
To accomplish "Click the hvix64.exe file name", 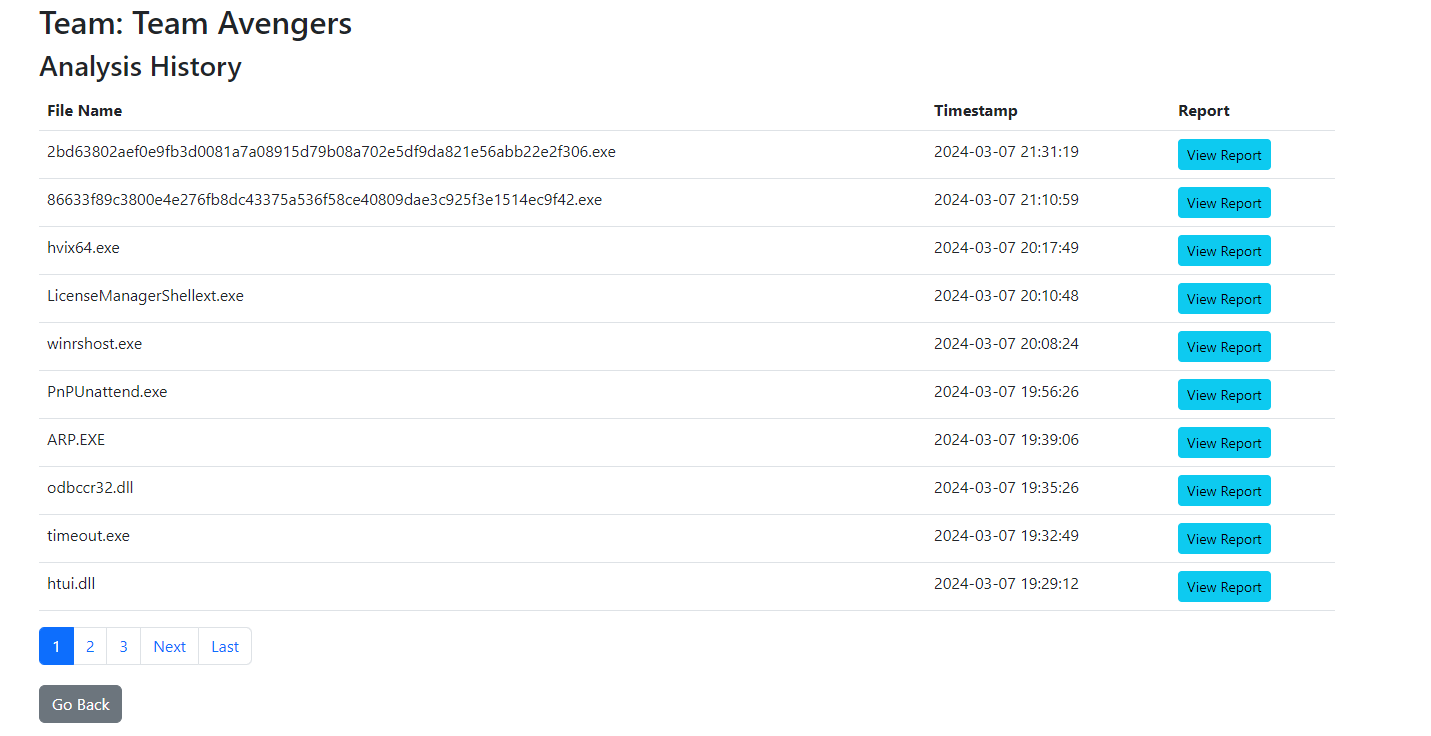I will tap(83, 248).
